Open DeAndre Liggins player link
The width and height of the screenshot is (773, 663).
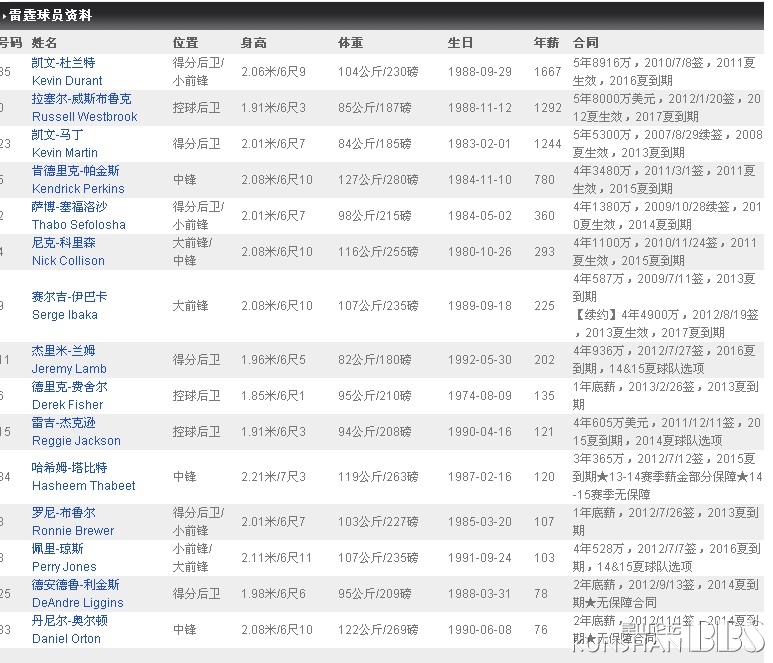(x=77, y=602)
